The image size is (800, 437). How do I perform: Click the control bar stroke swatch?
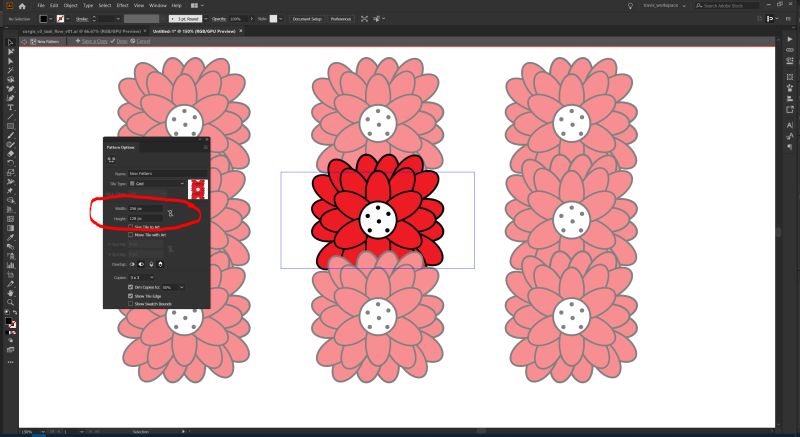61,19
